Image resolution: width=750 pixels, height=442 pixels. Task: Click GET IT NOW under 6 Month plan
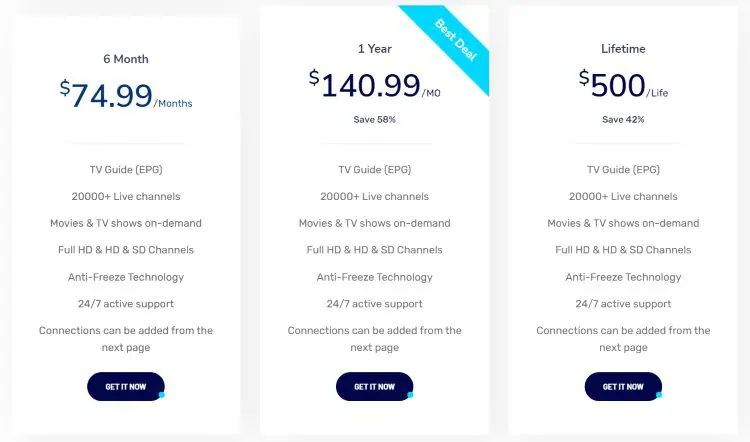pos(126,387)
